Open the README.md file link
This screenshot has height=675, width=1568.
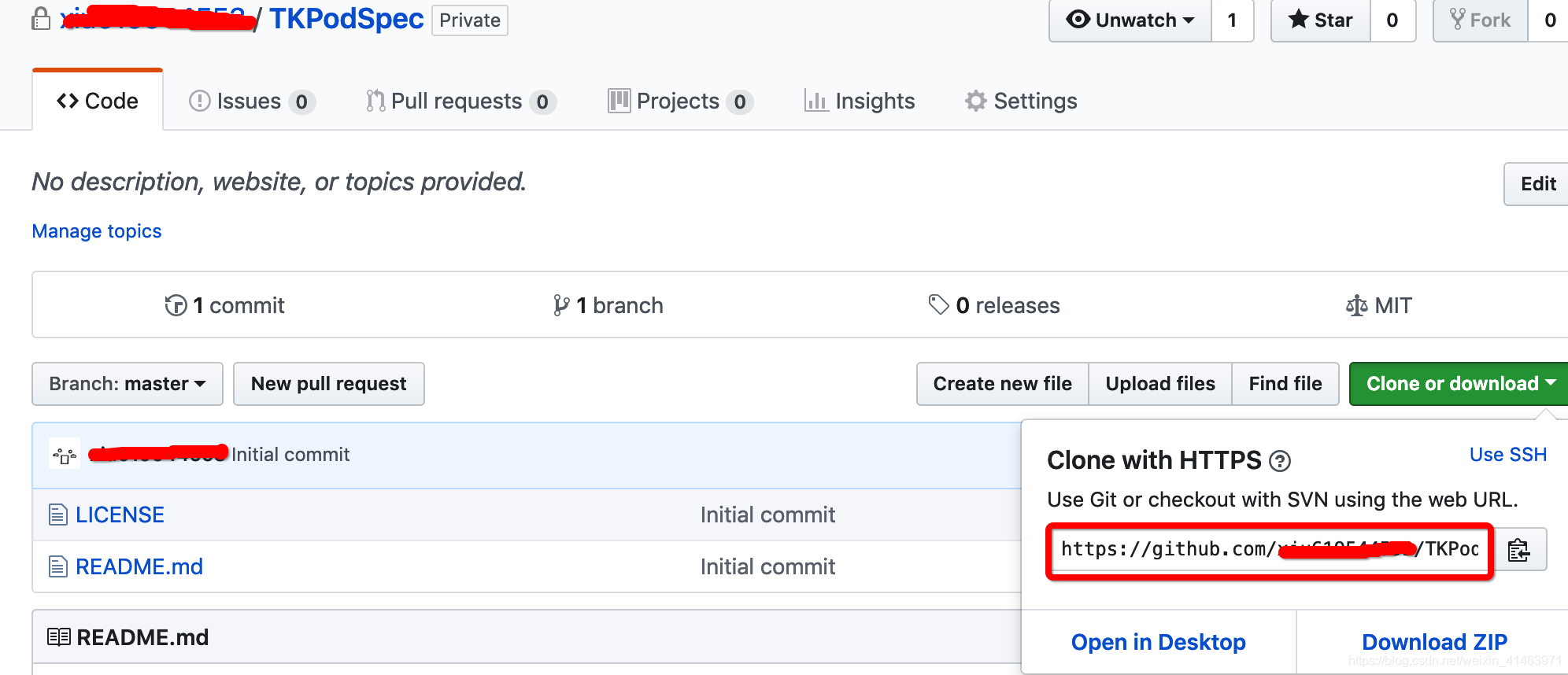coord(139,566)
